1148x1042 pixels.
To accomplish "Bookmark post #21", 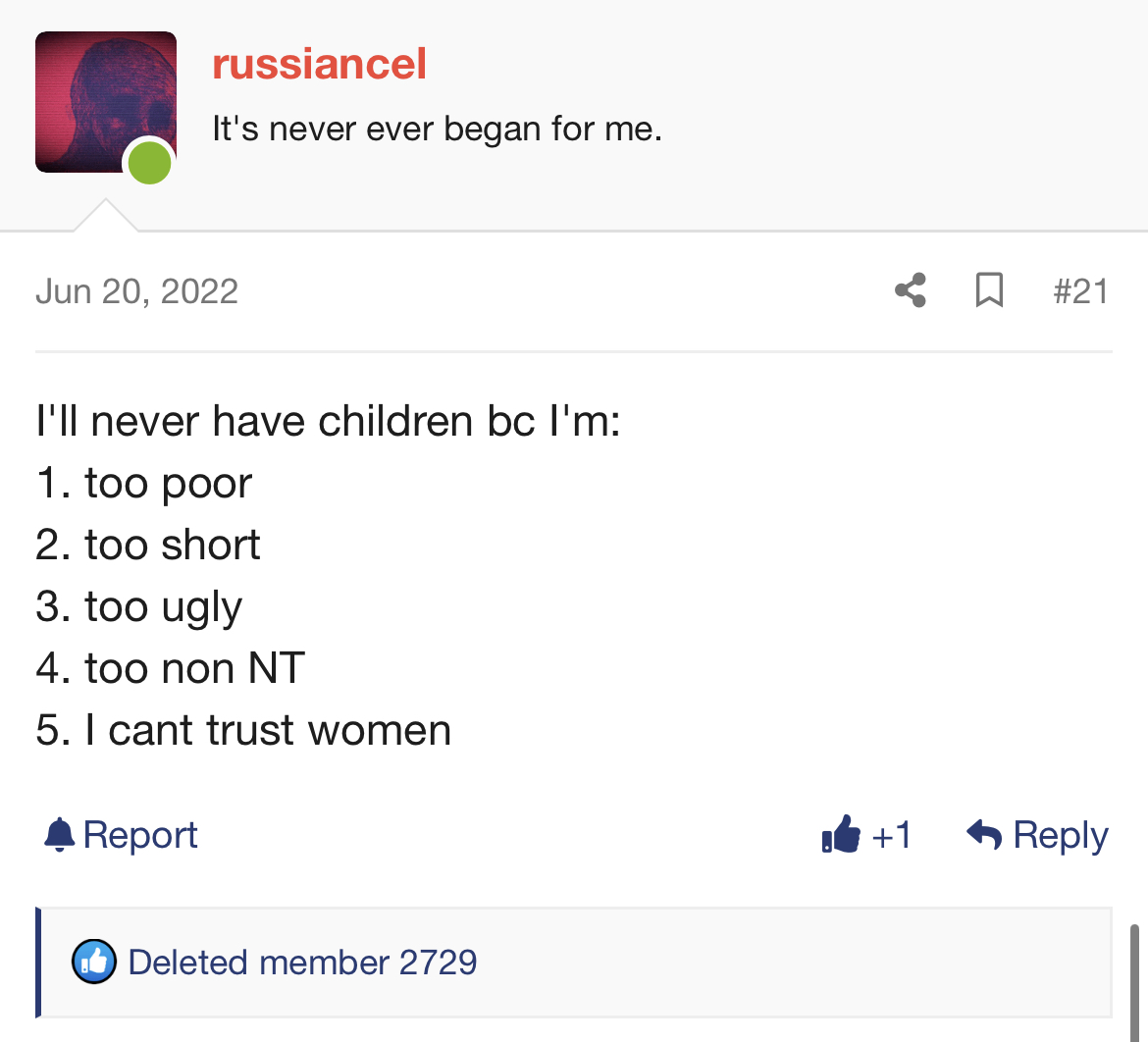I will [x=989, y=290].
